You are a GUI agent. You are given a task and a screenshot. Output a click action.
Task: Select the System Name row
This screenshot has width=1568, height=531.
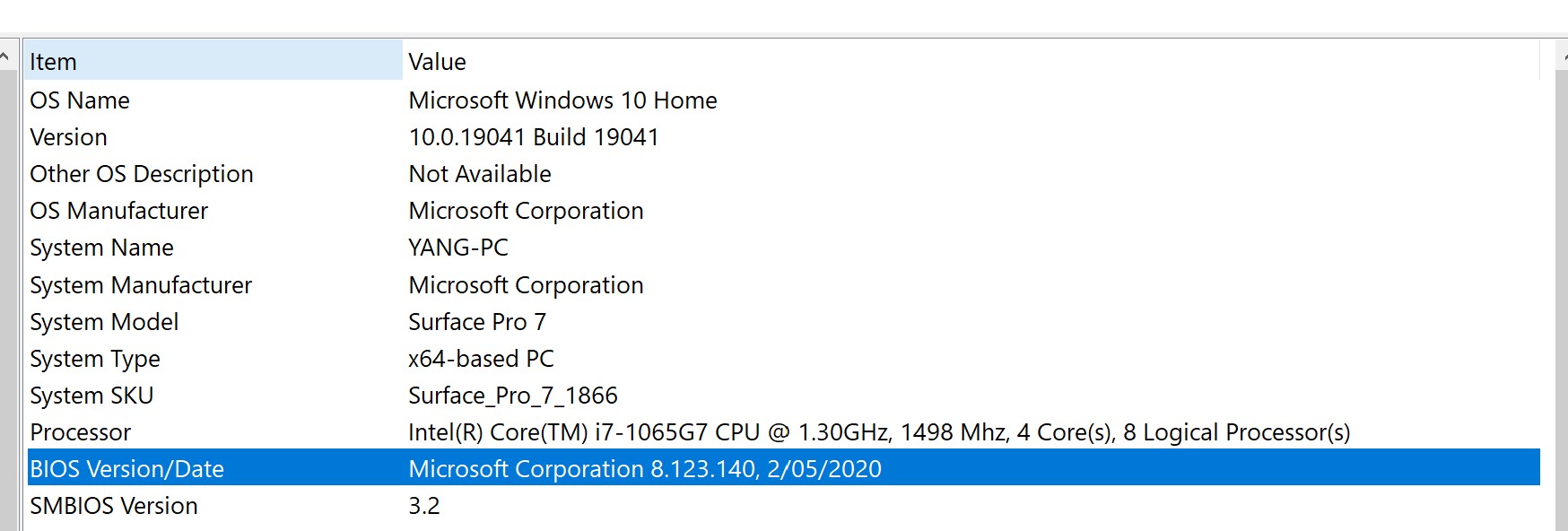[x=783, y=247]
